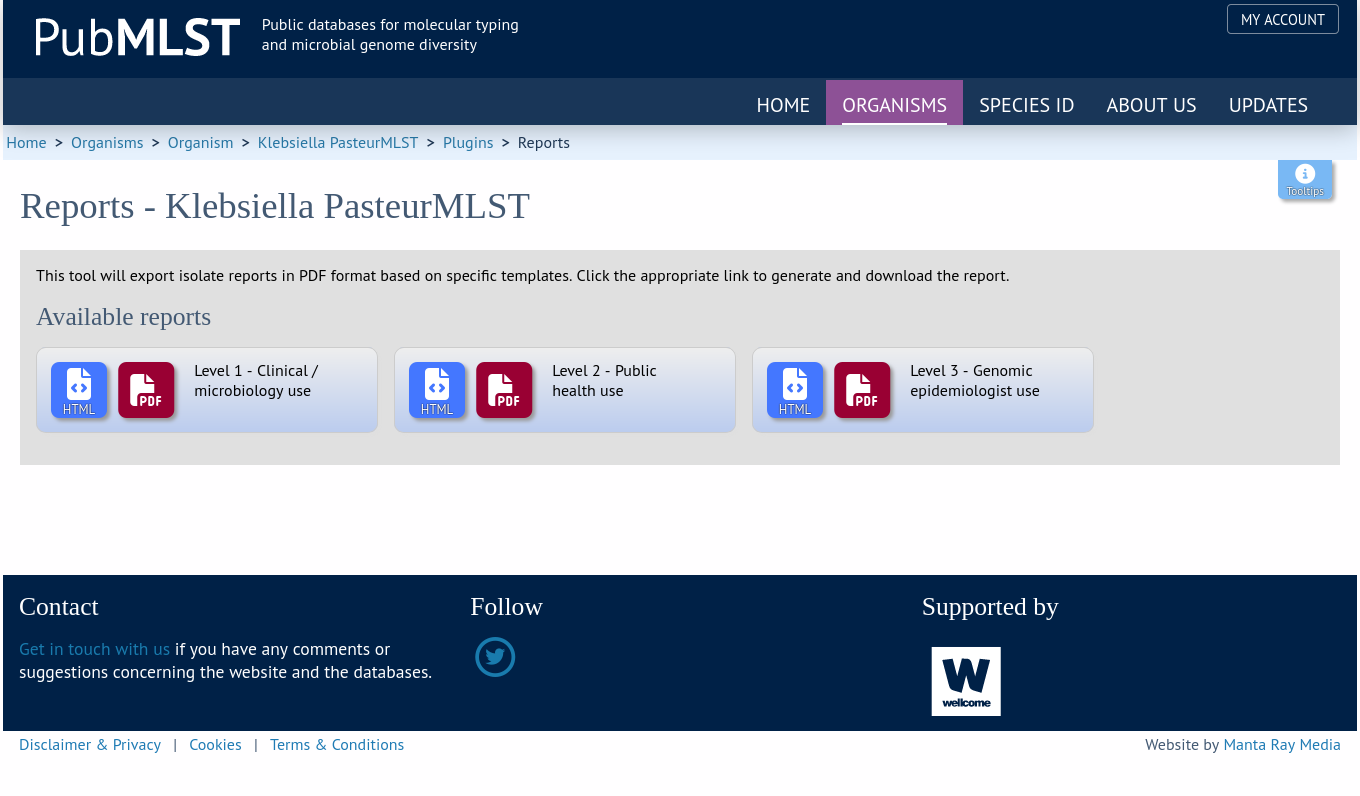
Task: Open the Twitter follow icon
Action: [495, 657]
